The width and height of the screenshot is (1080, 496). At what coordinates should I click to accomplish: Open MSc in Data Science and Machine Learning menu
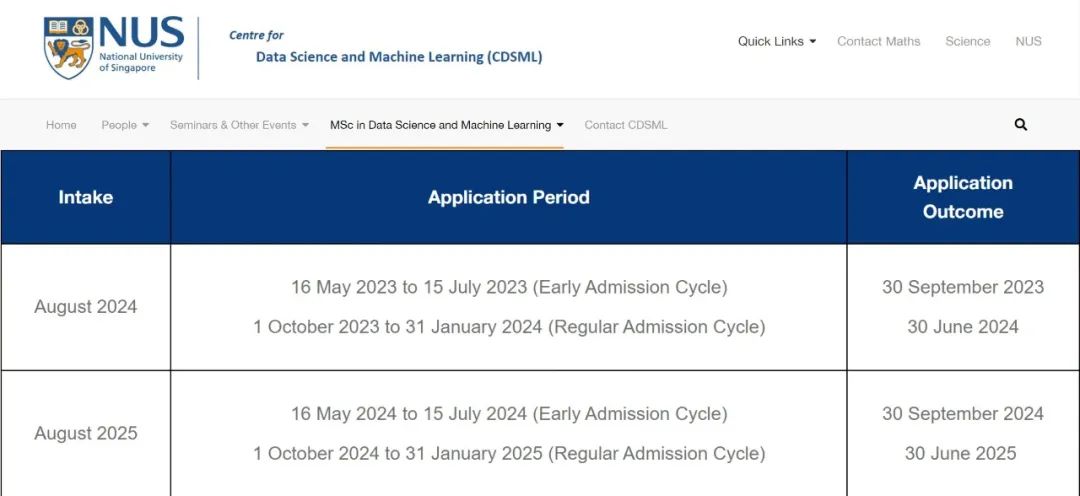point(446,125)
